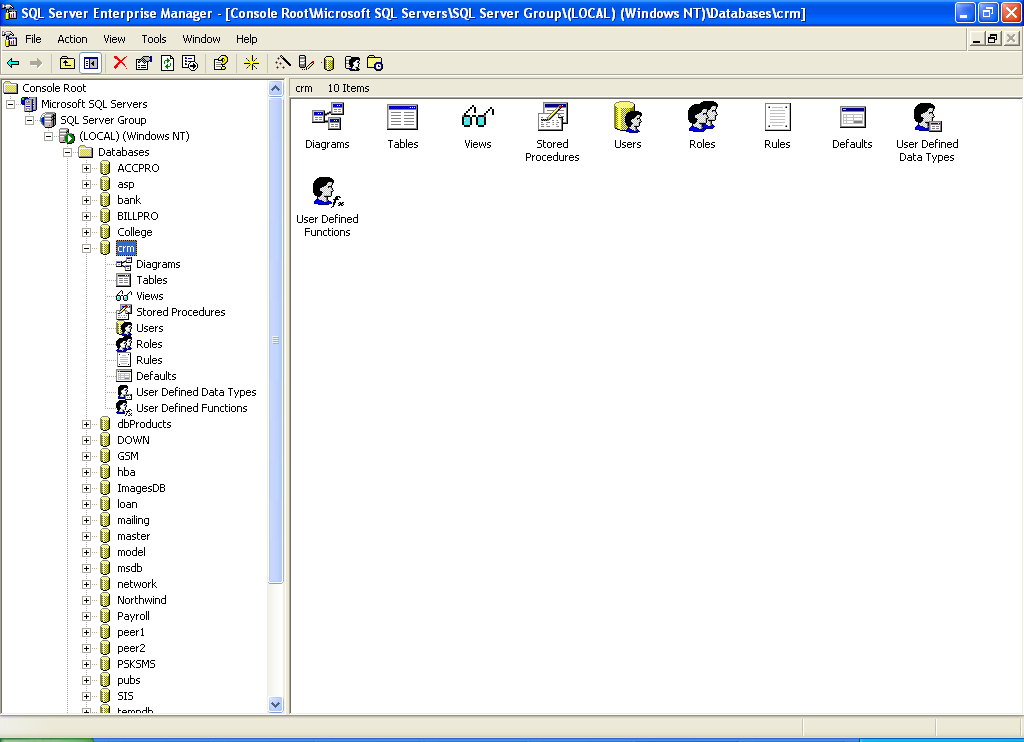This screenshot has width=1024, height=742.
Task: Click the Export List toolbar icon
Action: point(190,63)
